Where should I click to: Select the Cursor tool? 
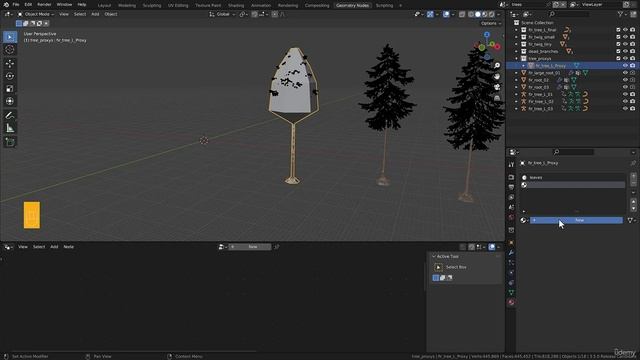(x=10, y=49)
